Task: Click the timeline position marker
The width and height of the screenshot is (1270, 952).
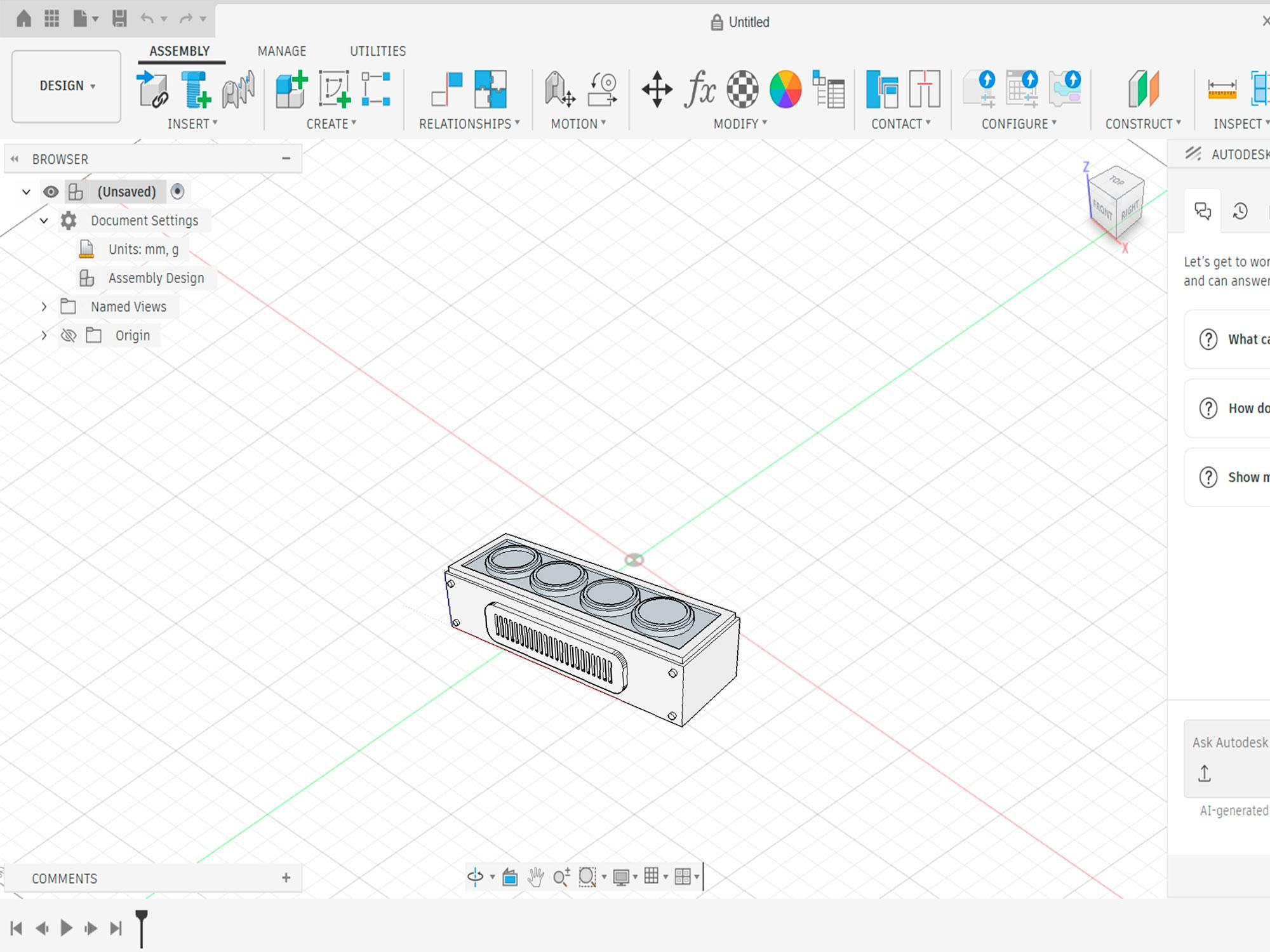Action: pos(142,928)
